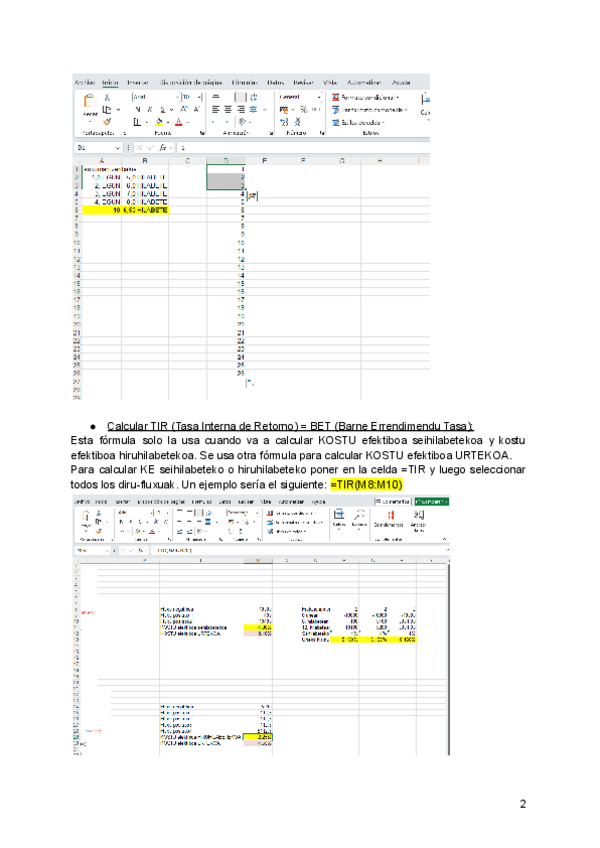The image size is (600, 848).
Task: Click the Pegar clipboard icon in upper ribbon
Action: [90, 101]
